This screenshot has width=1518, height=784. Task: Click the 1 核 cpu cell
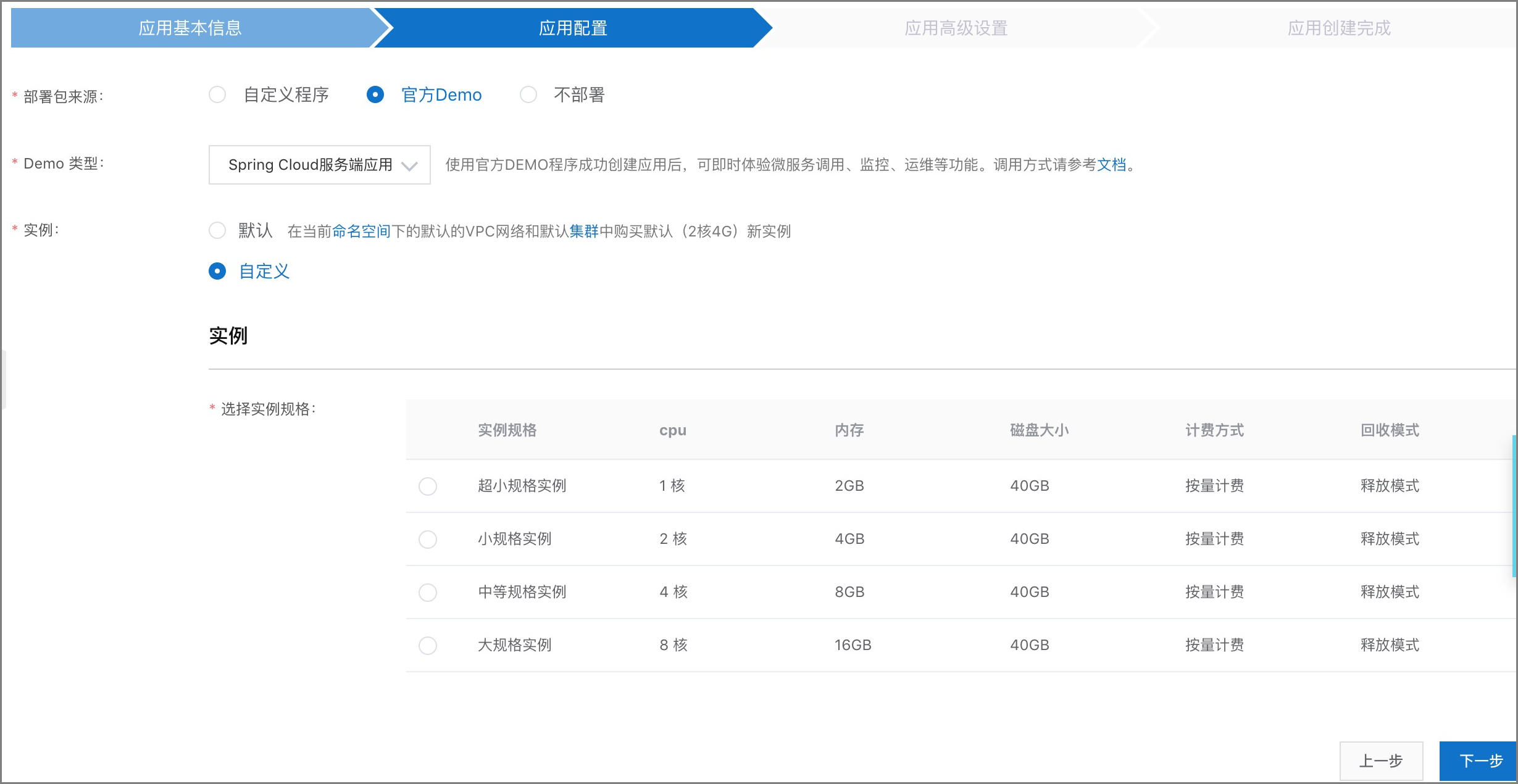coord(672,486)
